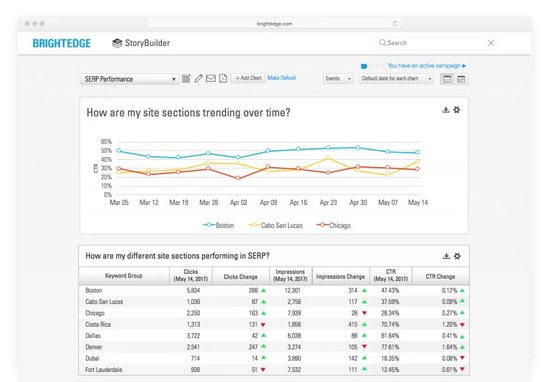Click the StoryBuilder title text
This screenshot has height=382, width=550.
pyautogui.click(x=147, y=43)
